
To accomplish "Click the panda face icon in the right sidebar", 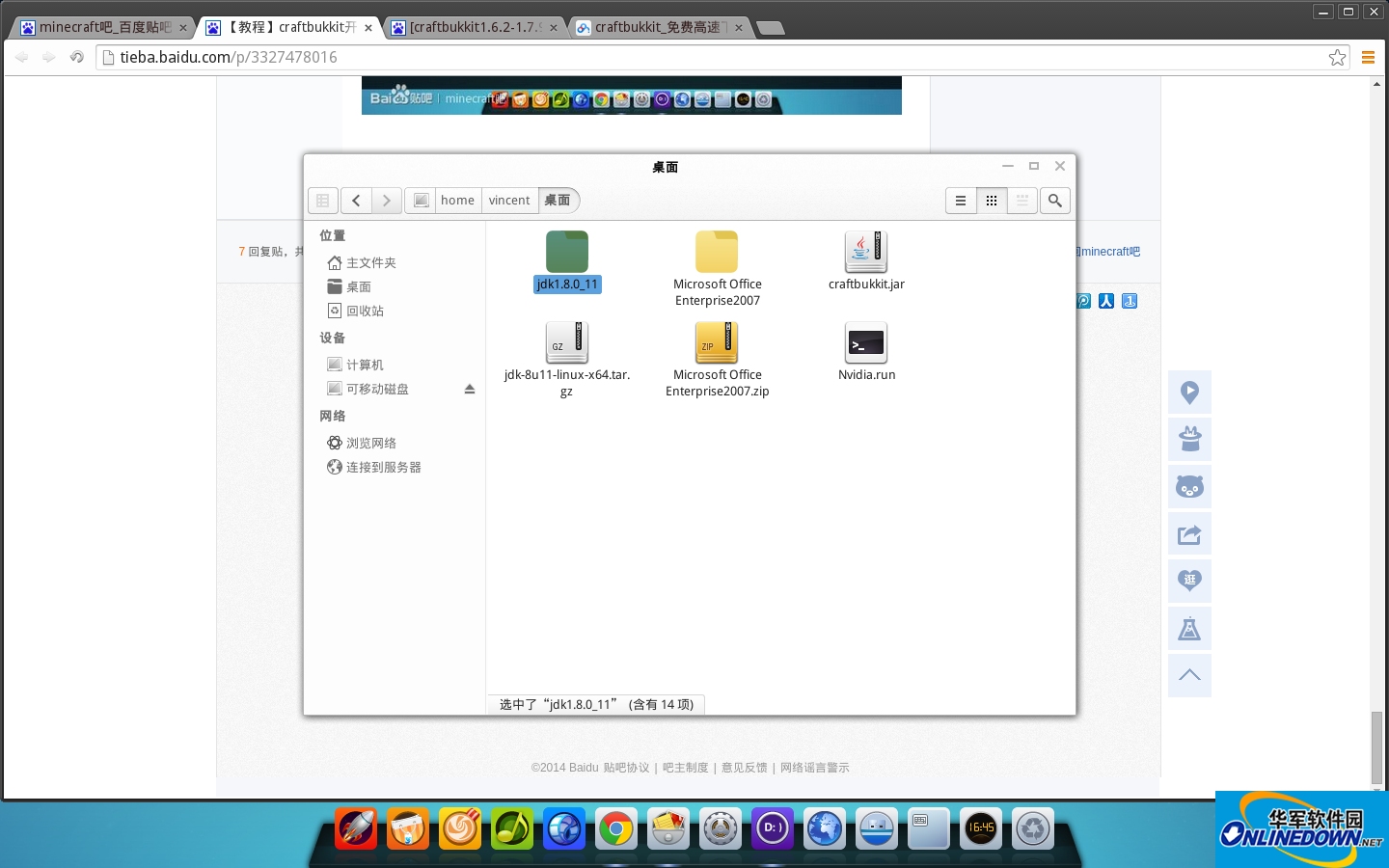I will click(x=1189, y=487).
